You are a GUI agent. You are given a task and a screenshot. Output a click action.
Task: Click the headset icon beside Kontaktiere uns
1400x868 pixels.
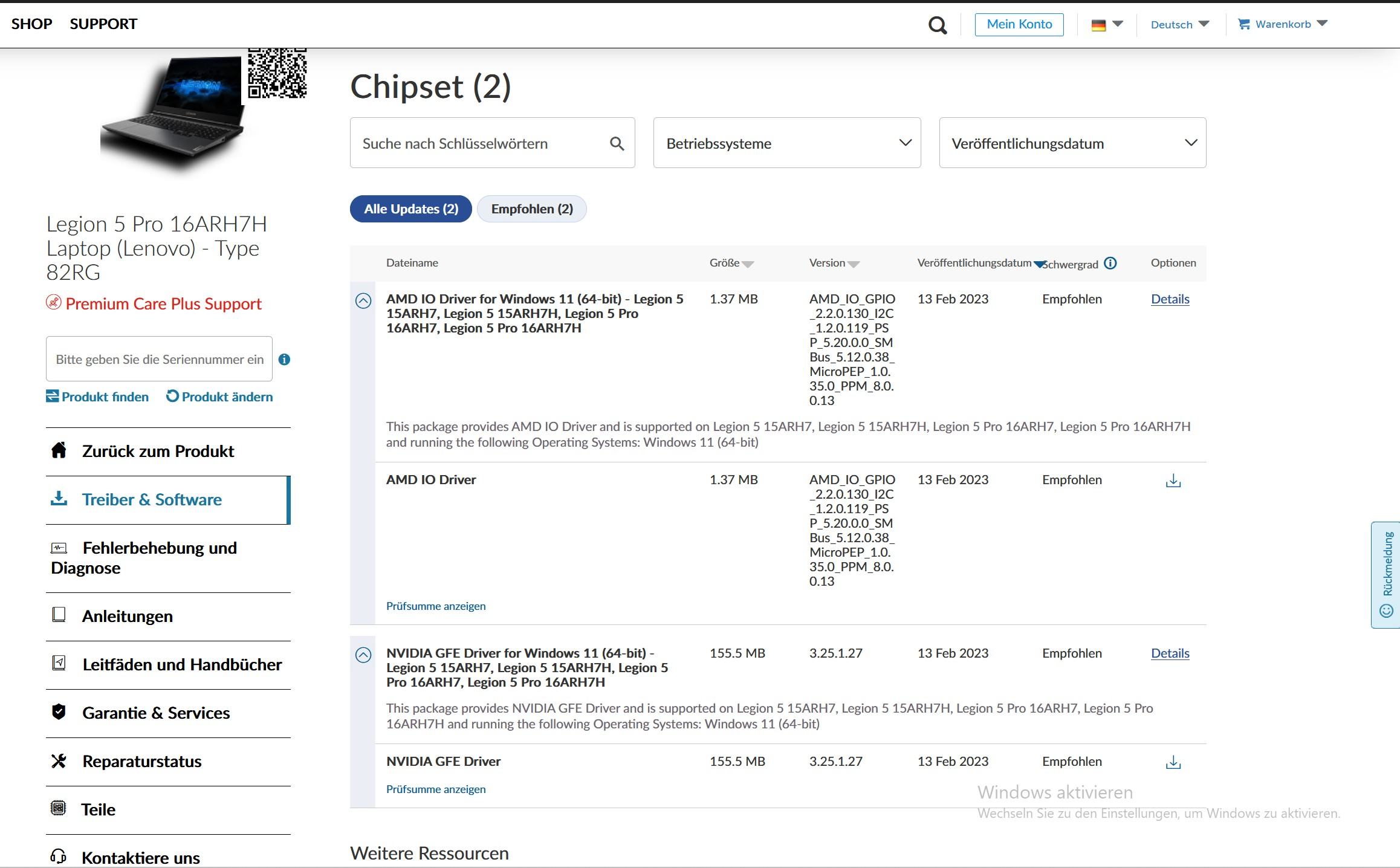[59, 856]
